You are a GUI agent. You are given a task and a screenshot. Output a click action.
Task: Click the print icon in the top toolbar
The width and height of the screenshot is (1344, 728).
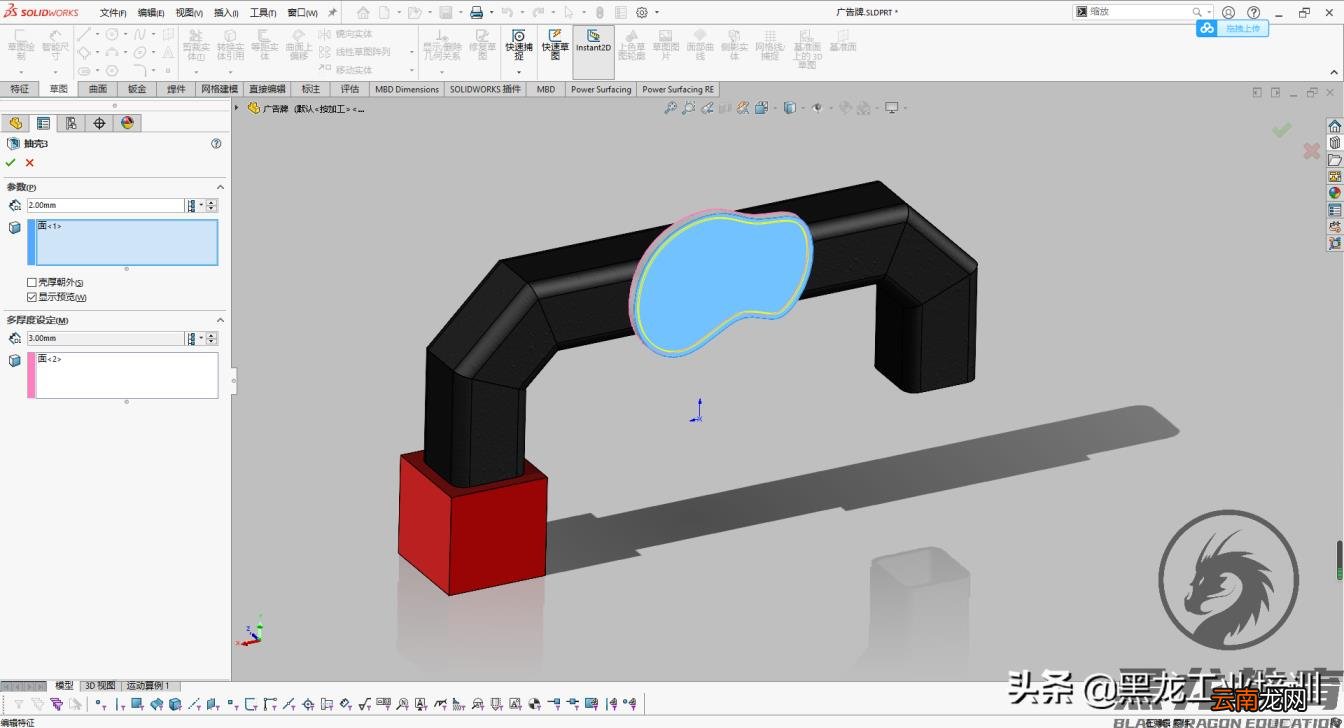click(x=477, y=13)
